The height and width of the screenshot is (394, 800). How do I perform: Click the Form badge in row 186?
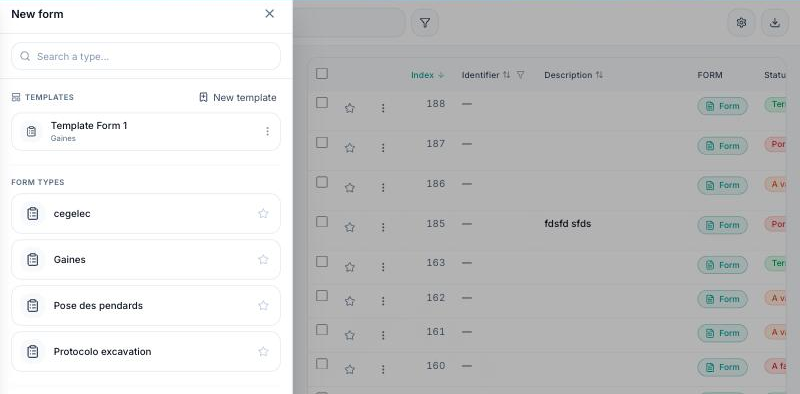[x=722, y=185]
